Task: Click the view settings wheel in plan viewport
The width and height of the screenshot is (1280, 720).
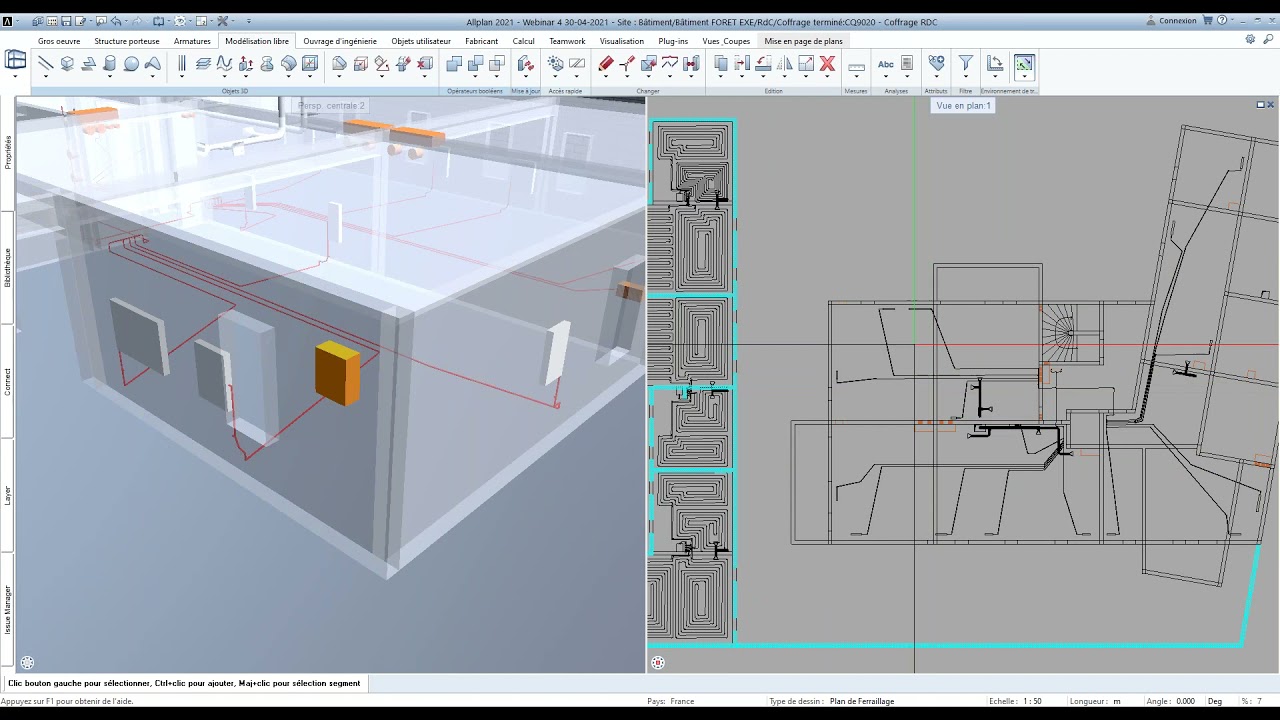Action: (x=658, y=662)
